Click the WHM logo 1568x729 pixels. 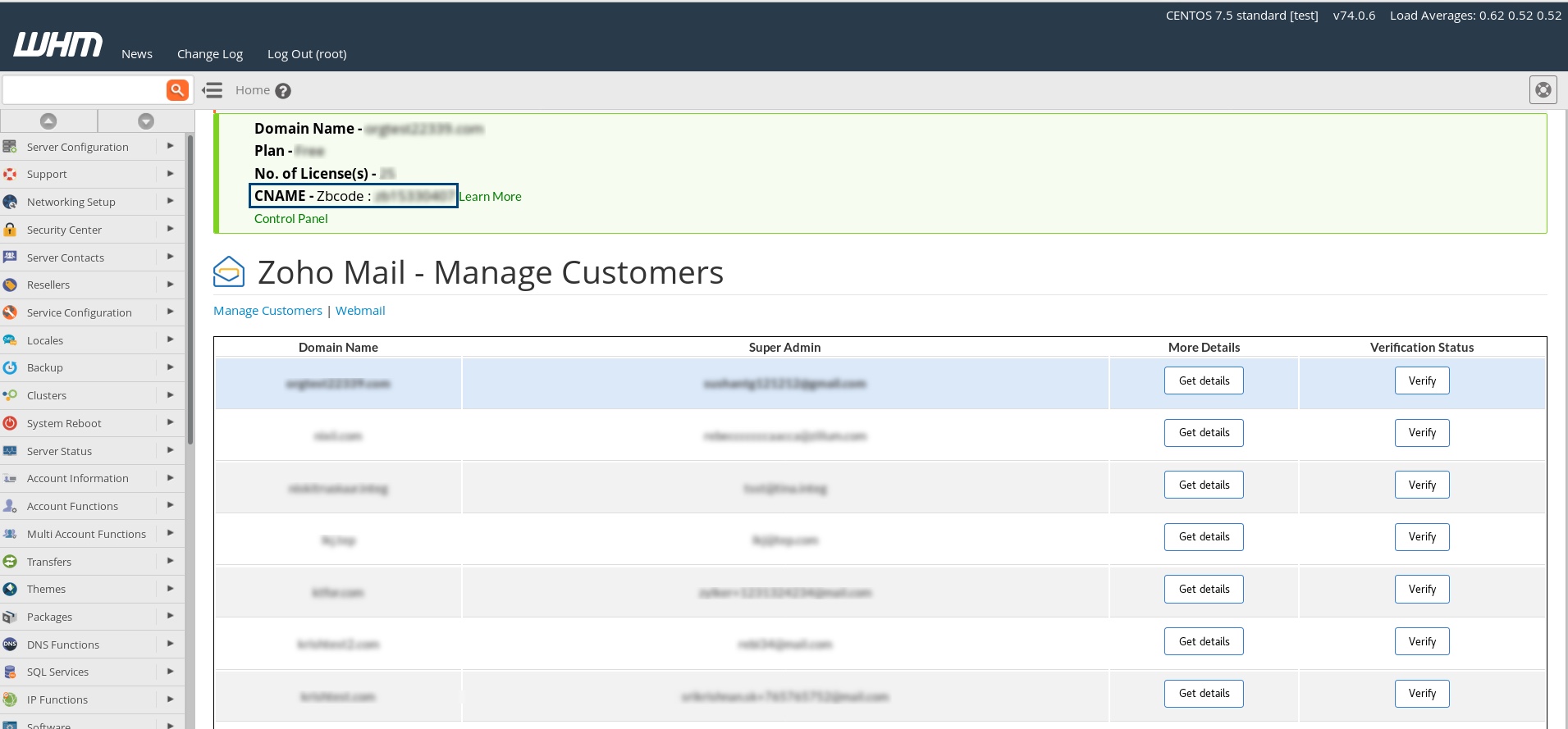click(58, 45)
